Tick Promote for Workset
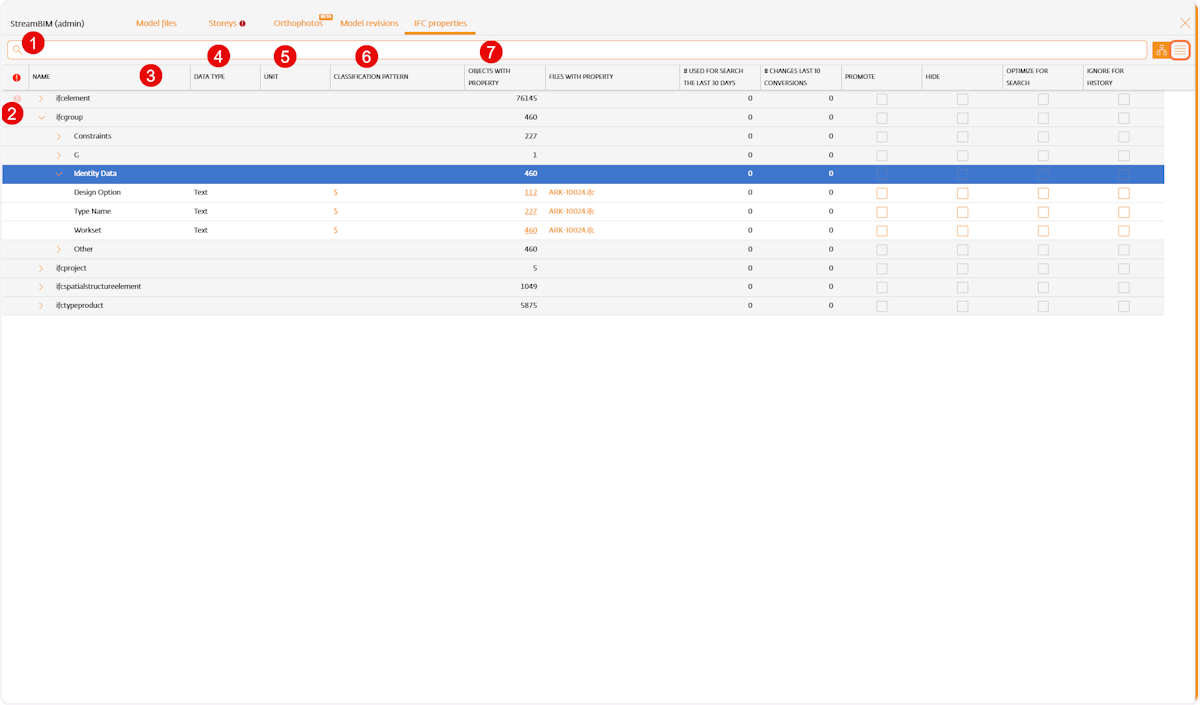Viewport: 1200px width, 705px height. coord(882,231)
